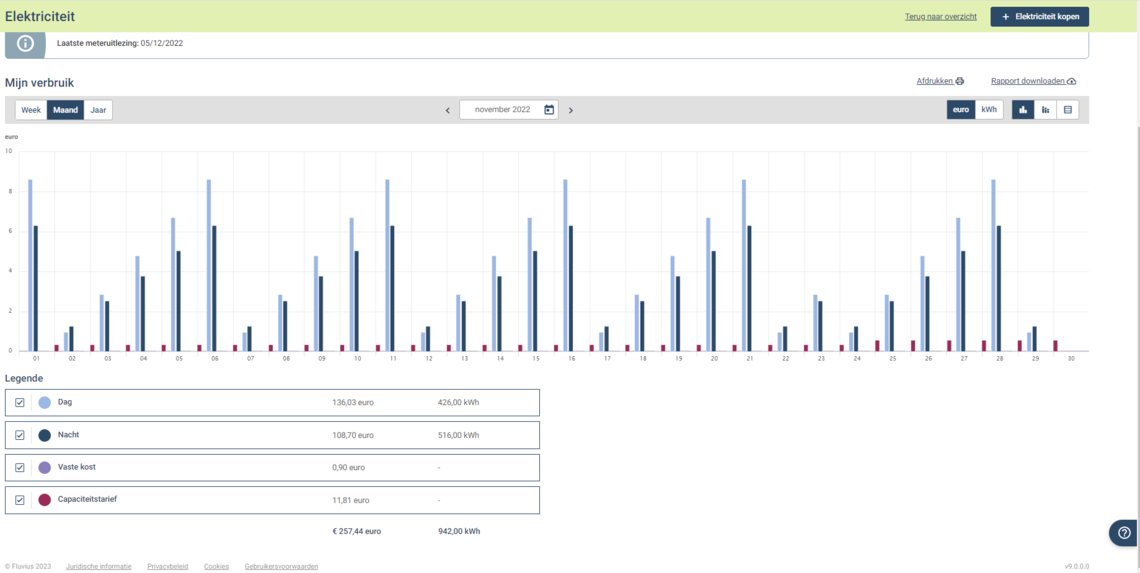The height and width of the screenshot is (573, 1140).
Task: Select the Jaar period tab
Action: (98, 110)
